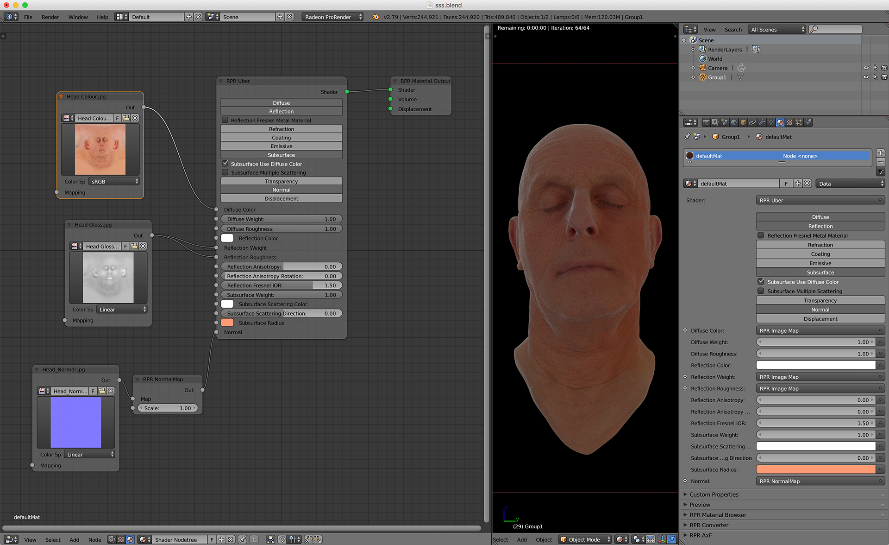Screen dimensions: 889x545
Task: Click Subsurface Radius color swatch in node
Action: click(x=227, y=323)
